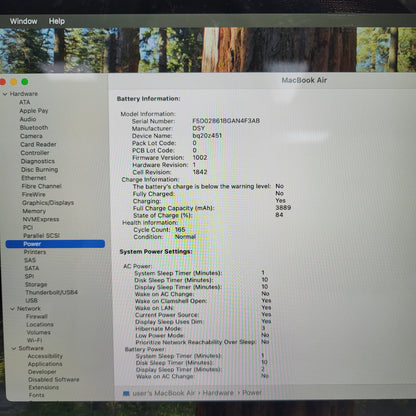Viewport: 416px width, 416px height.
Task: Open the Window menu
Action: point(23,21)
